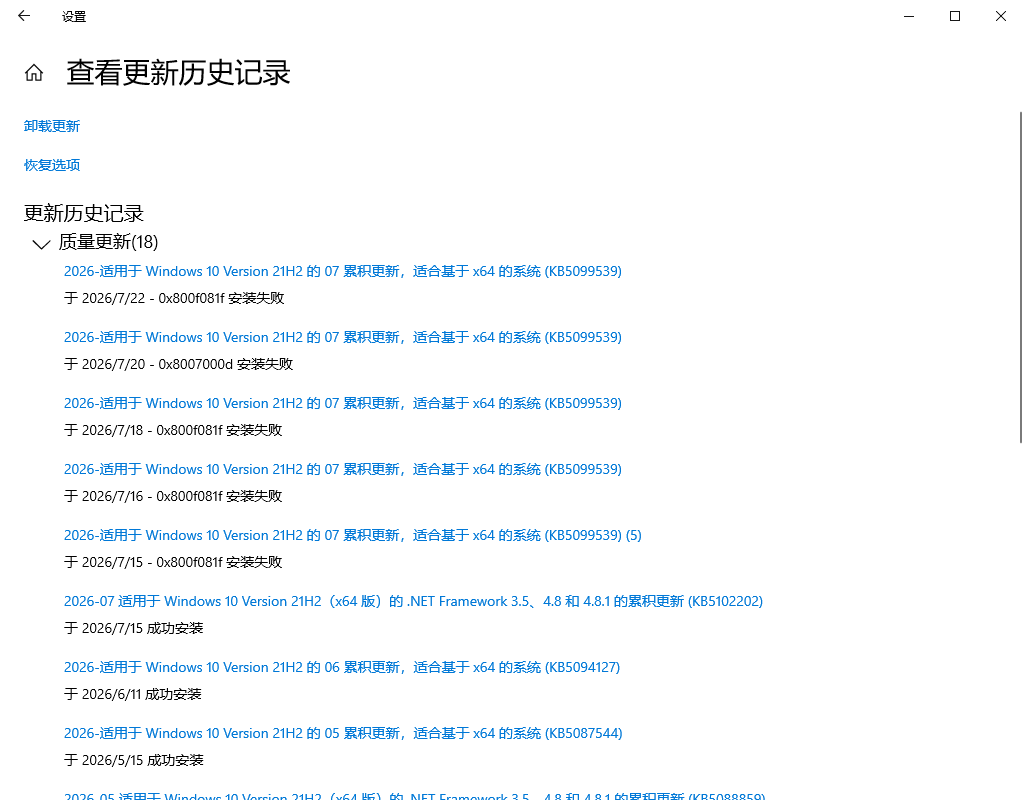The width and height of the screenshot is (1024, 800).
Task: Click the 查看更新历史记录 page title
Action: pos(178,72)
